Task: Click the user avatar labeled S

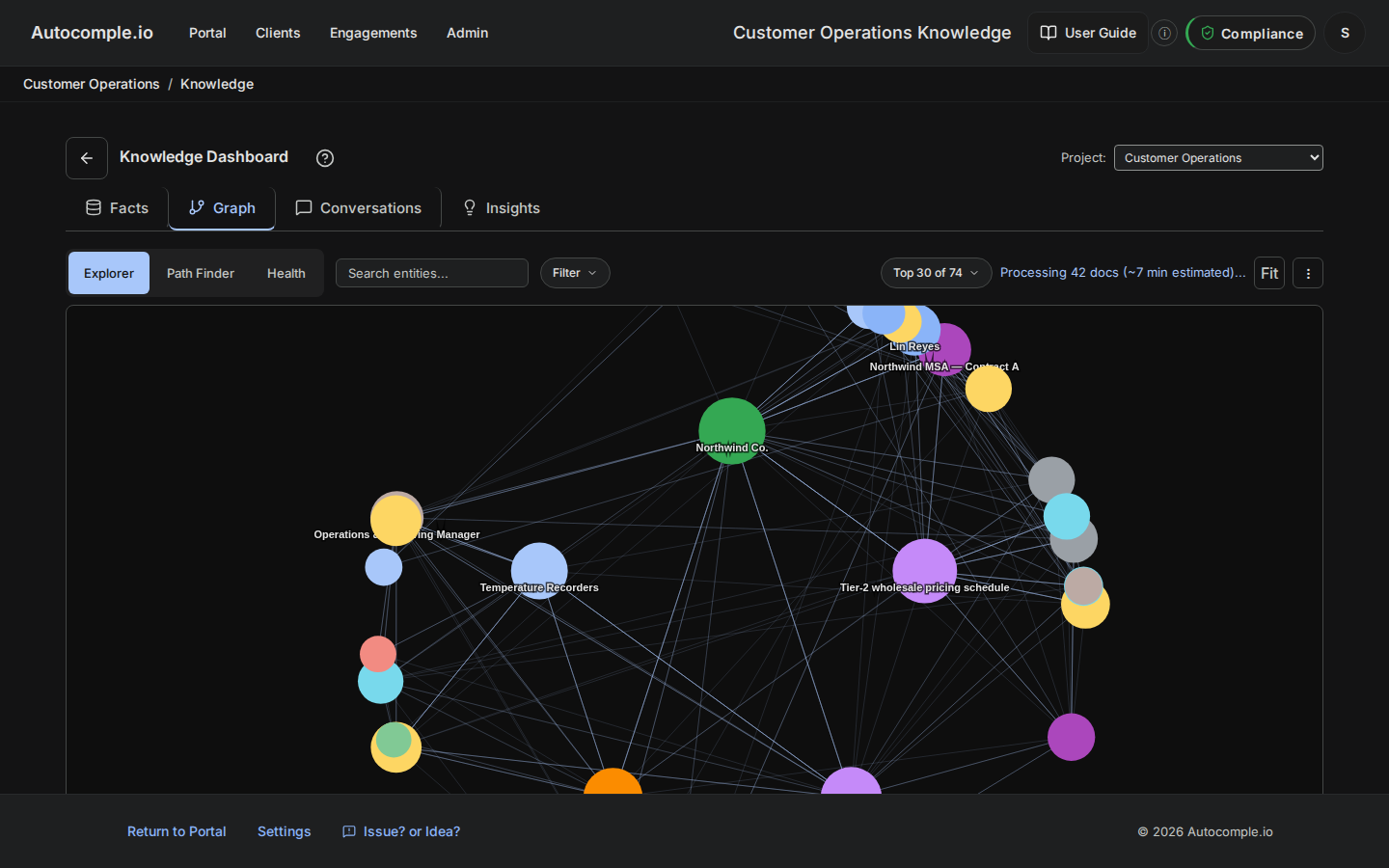Action: click(x=1345, y=33)
